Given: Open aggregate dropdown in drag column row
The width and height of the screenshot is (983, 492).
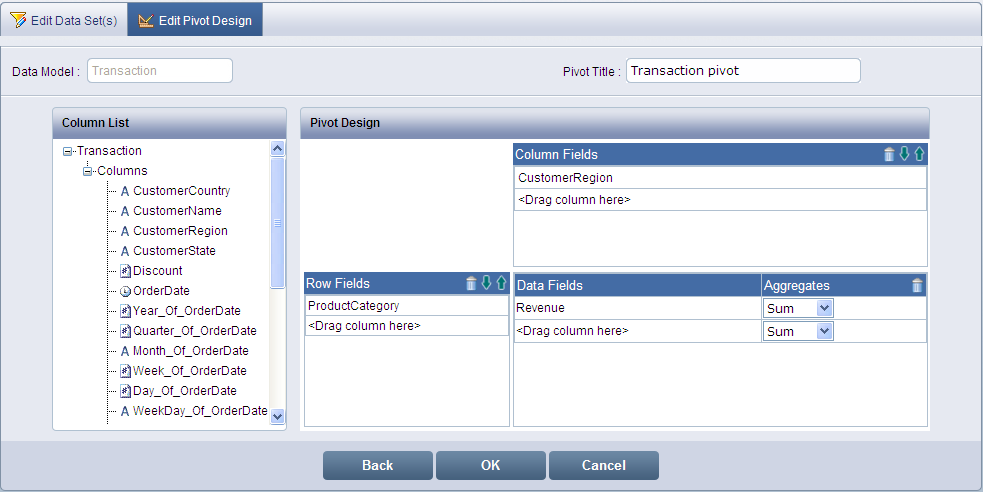Looking at the screenshot, I should (824, 331).
